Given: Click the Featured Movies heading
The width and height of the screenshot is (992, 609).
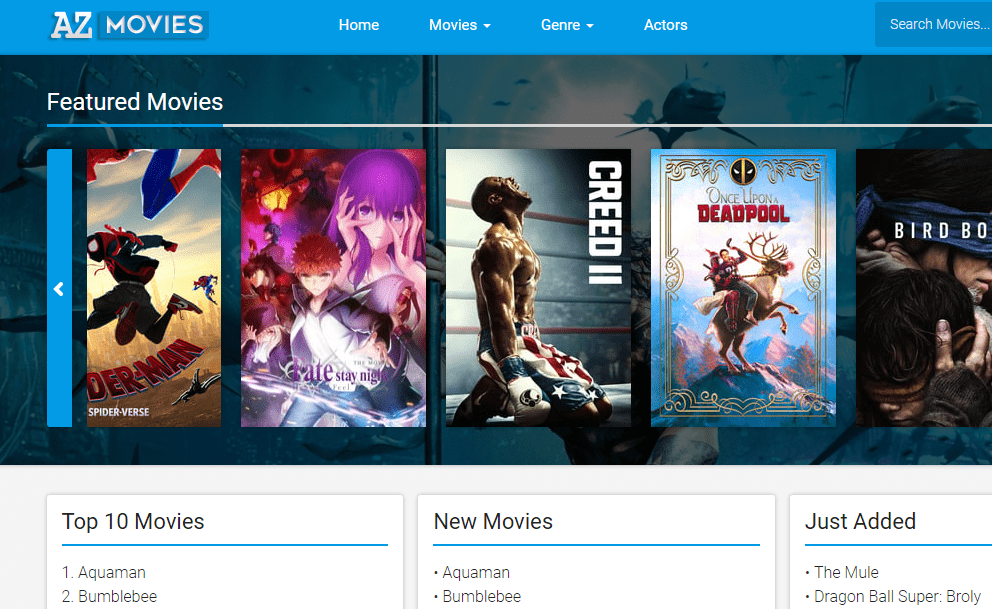Looking at the screenshot, I should (135, 102).
